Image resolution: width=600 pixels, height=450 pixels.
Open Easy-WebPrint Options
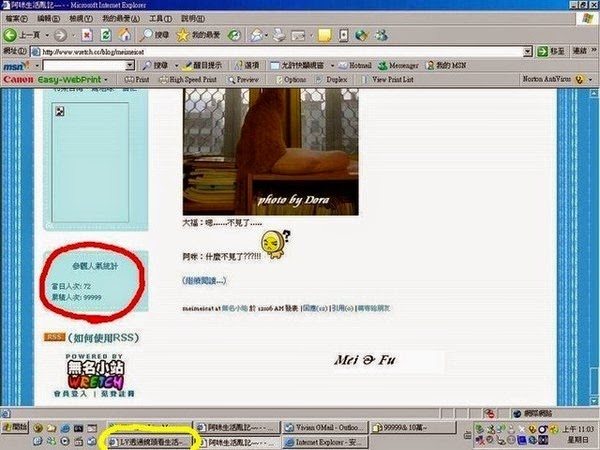(x=291, y=80)
